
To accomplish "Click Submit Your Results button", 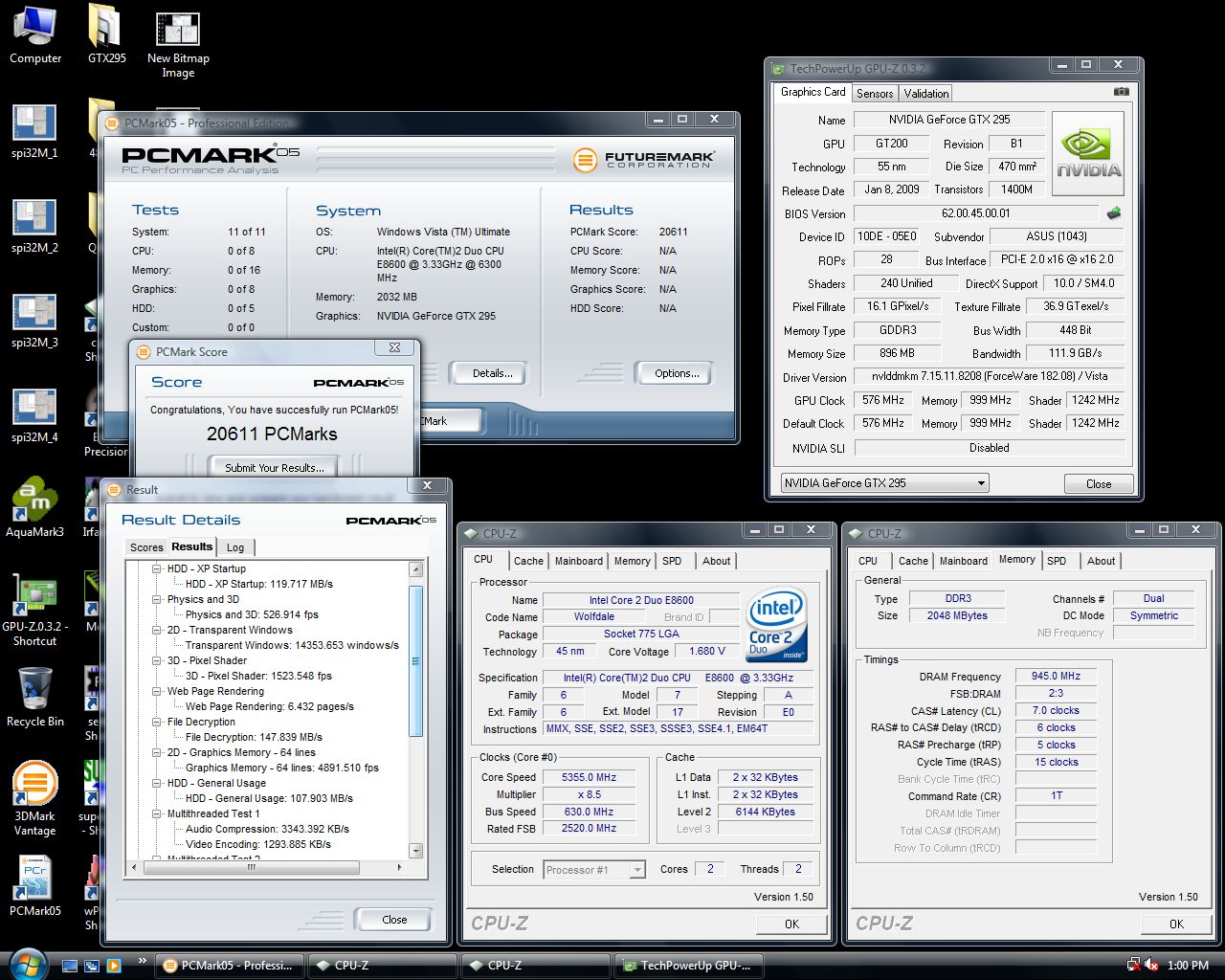I will tap(275, 467).
